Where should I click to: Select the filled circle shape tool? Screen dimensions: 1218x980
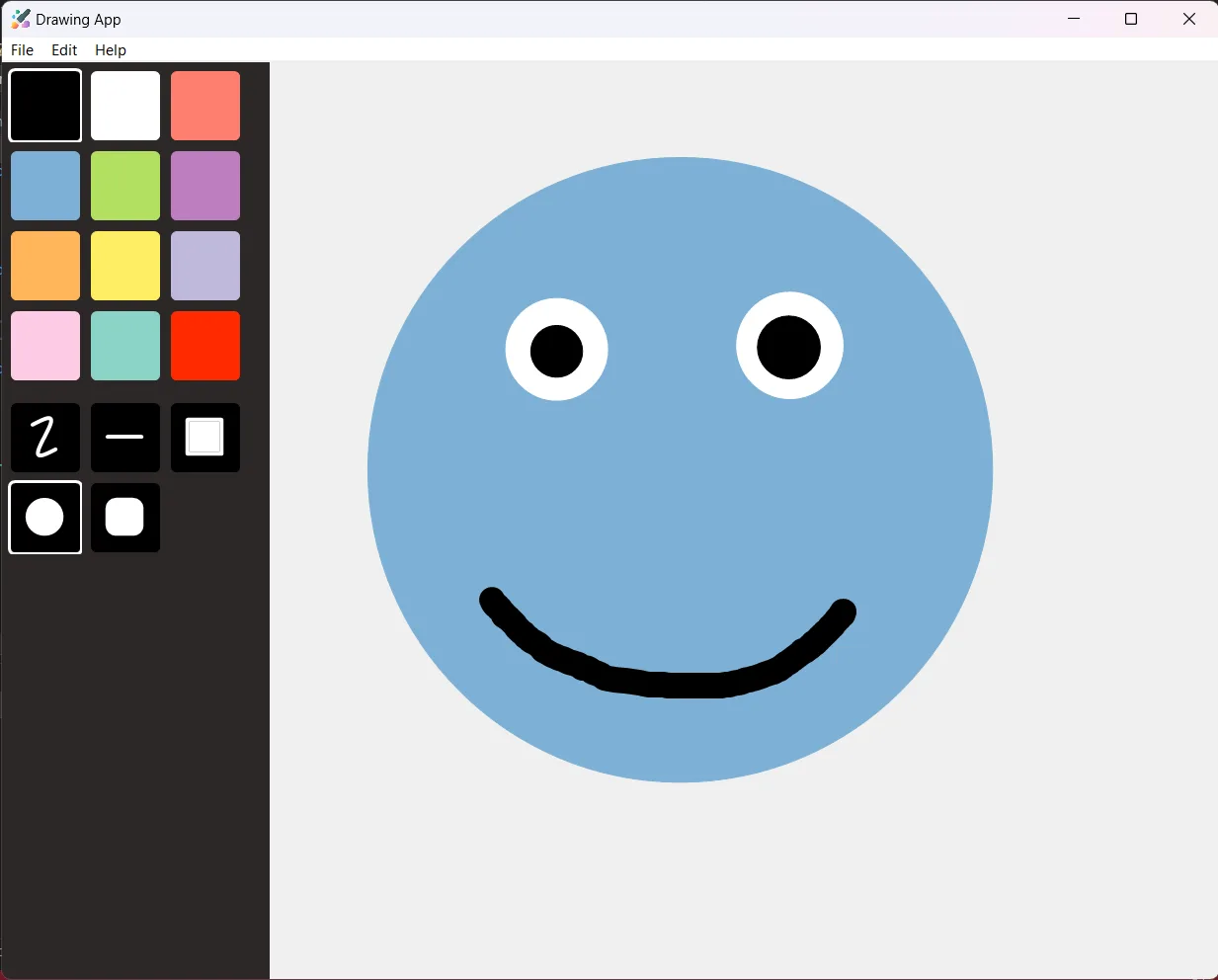coord(45,518)
